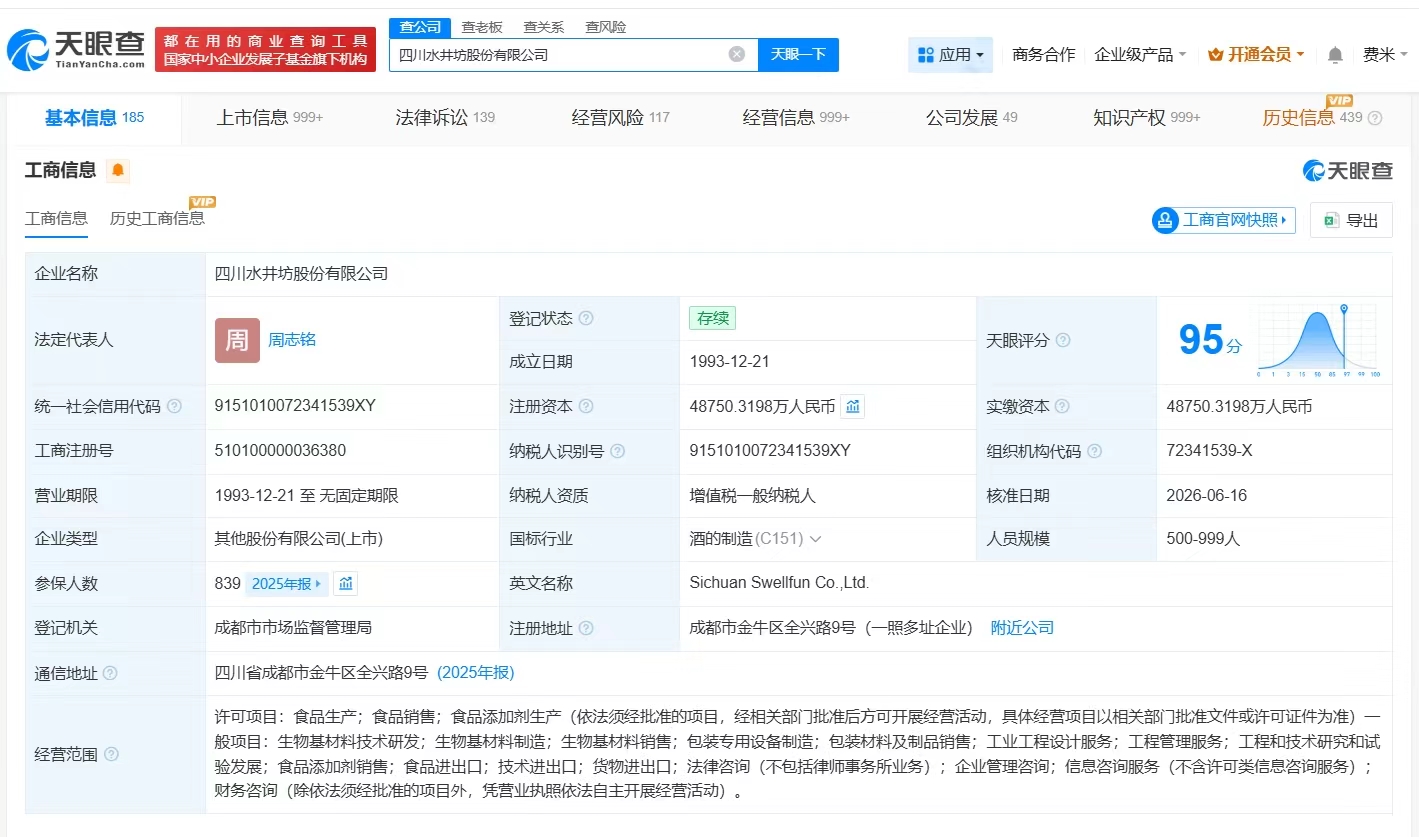Open help icon next to 组织机构代码
This screenshot has height=837, width=1419.
click(x=1095, y=451)
